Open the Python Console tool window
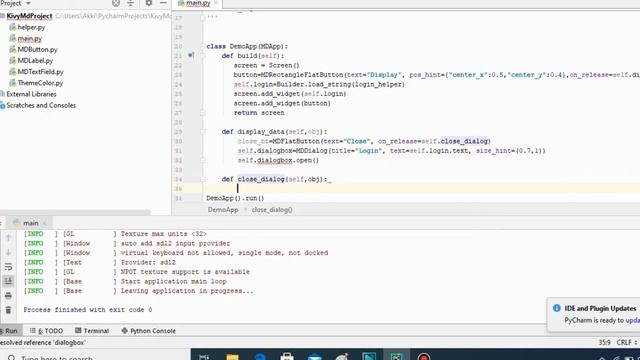The height and width of the screenshot is (360, 640). pyautogui.click(x=149, y=331)
